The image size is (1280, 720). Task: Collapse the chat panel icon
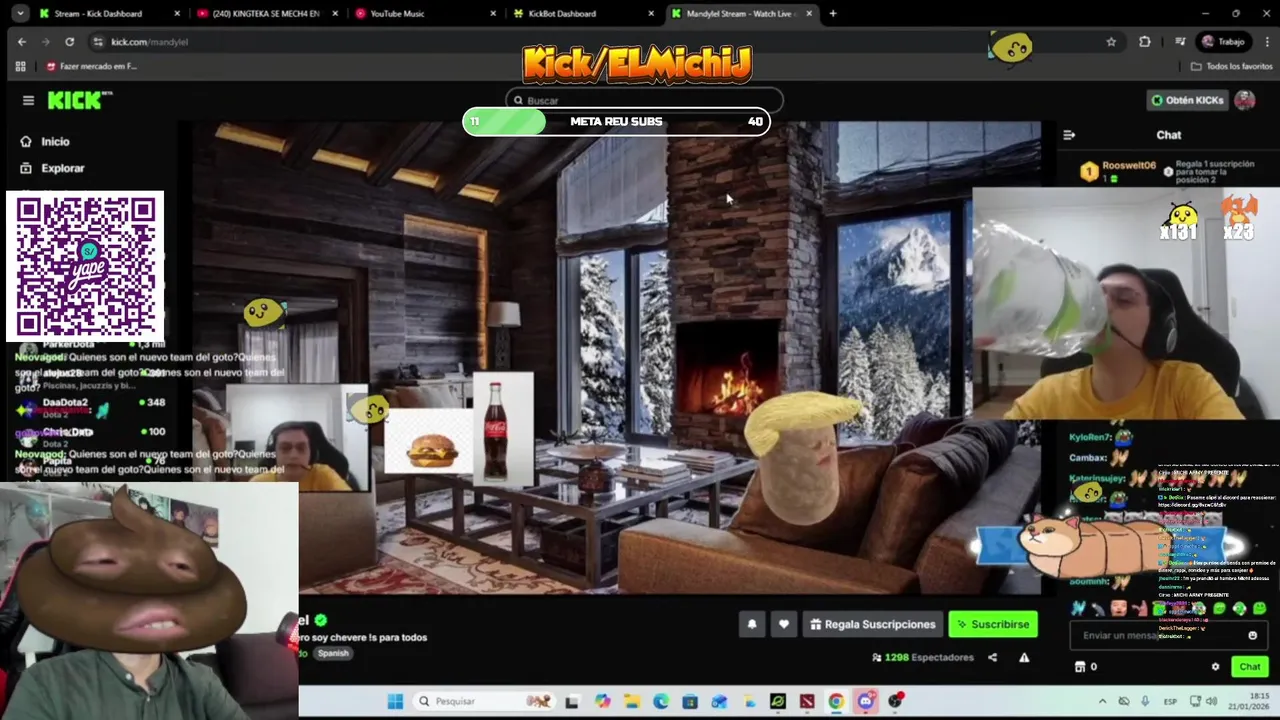(x=1069, y=135)
